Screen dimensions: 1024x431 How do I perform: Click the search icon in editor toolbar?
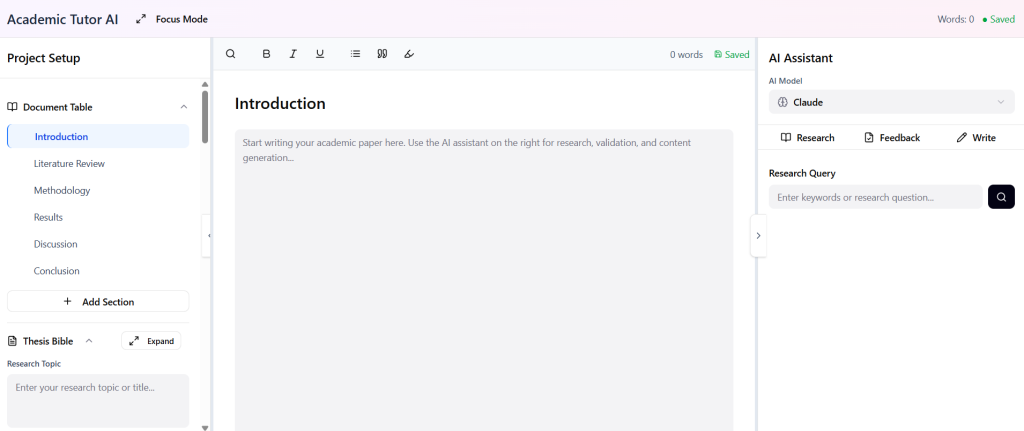click(231, 54)
